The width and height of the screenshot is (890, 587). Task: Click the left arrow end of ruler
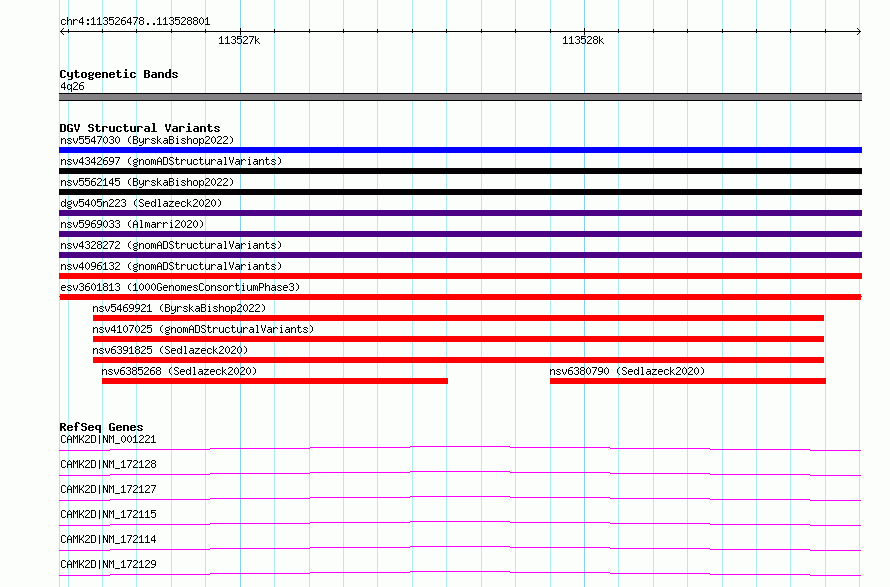[62, 32]
